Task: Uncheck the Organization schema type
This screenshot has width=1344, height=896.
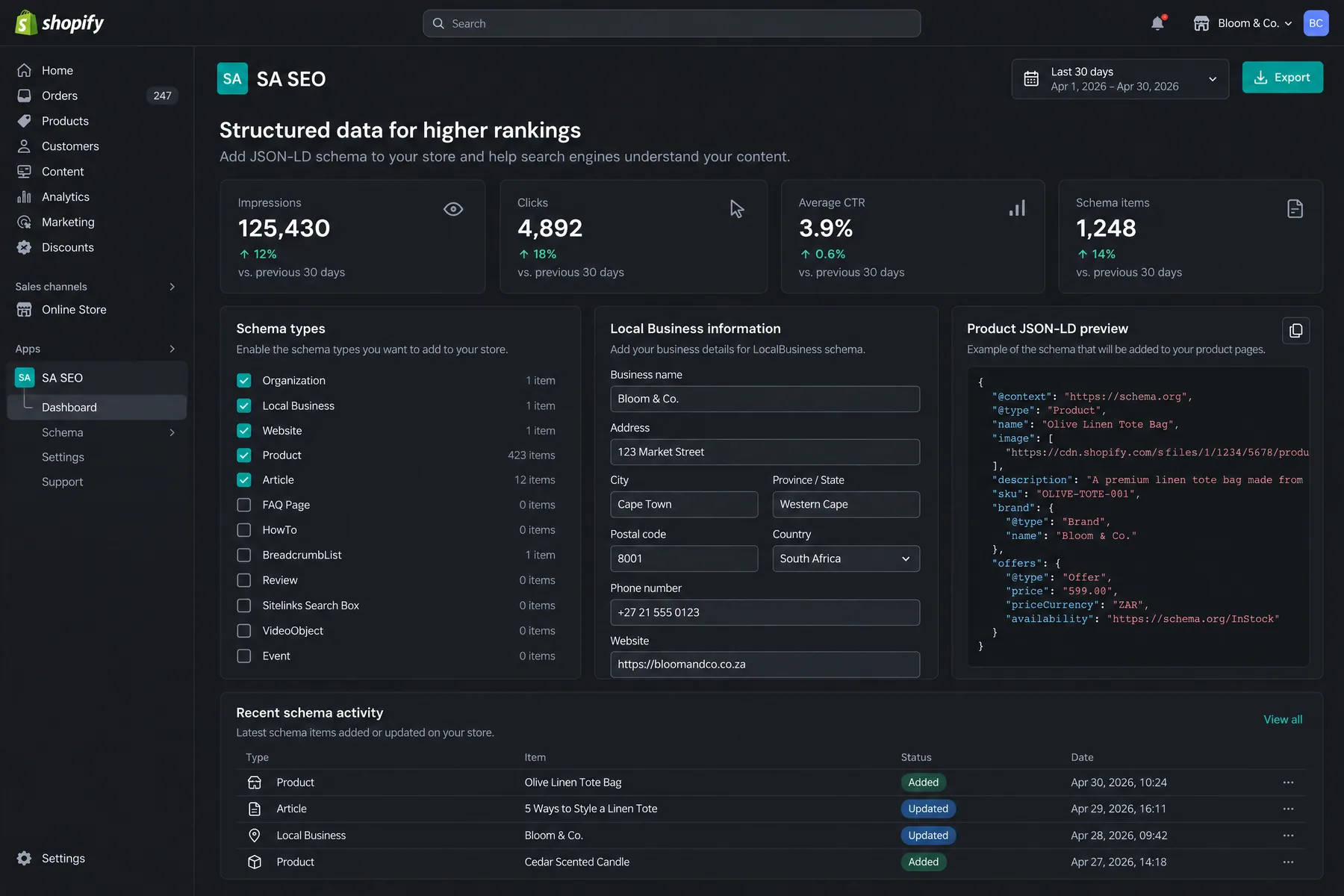Action: [244, 380]
